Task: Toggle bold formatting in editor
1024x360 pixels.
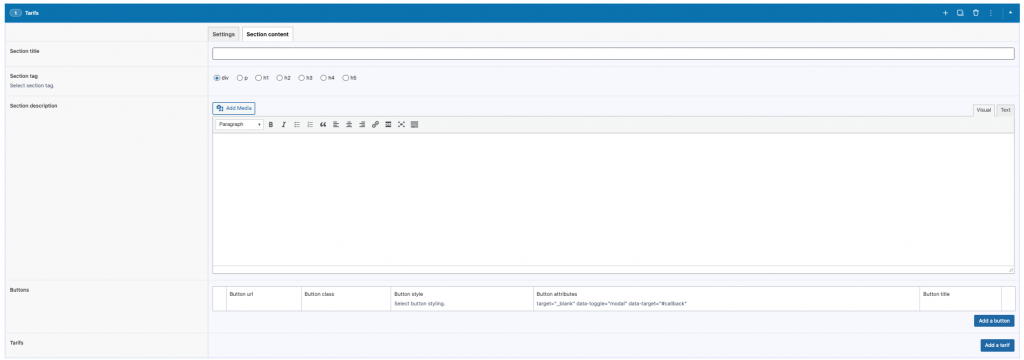Action: click(271, 124)
